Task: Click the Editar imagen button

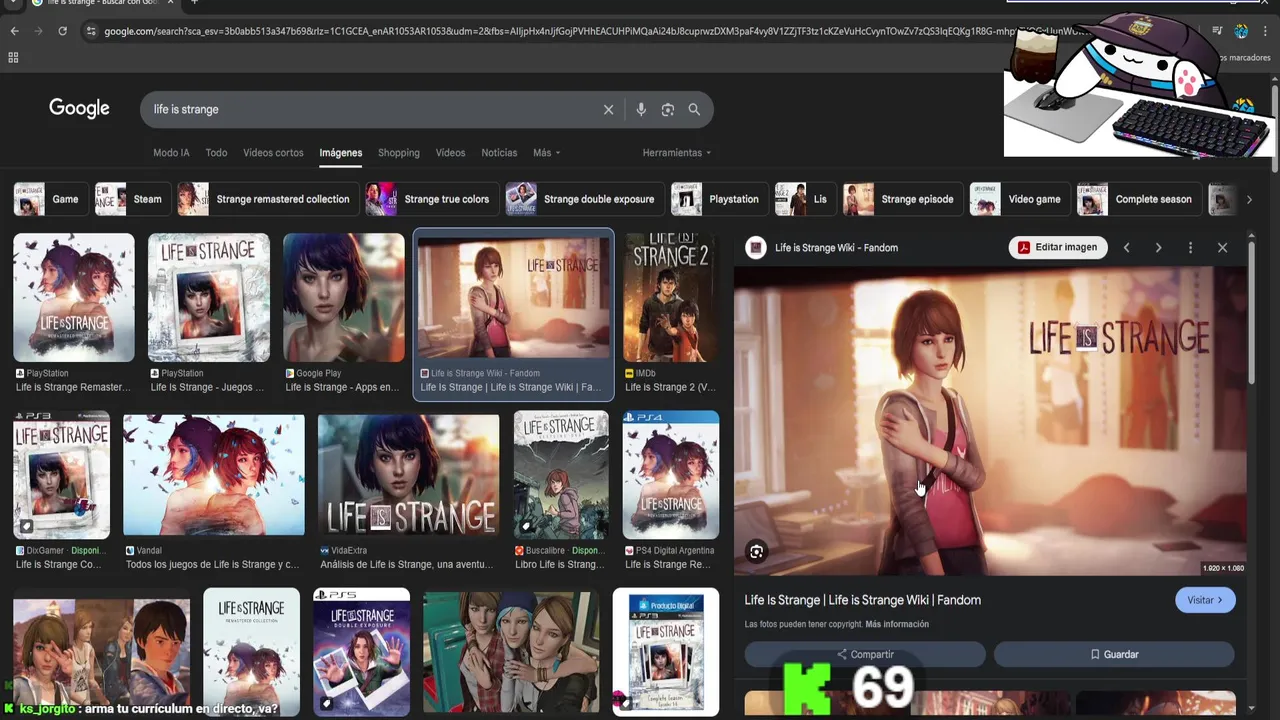Action: [x=1057, y=248]
